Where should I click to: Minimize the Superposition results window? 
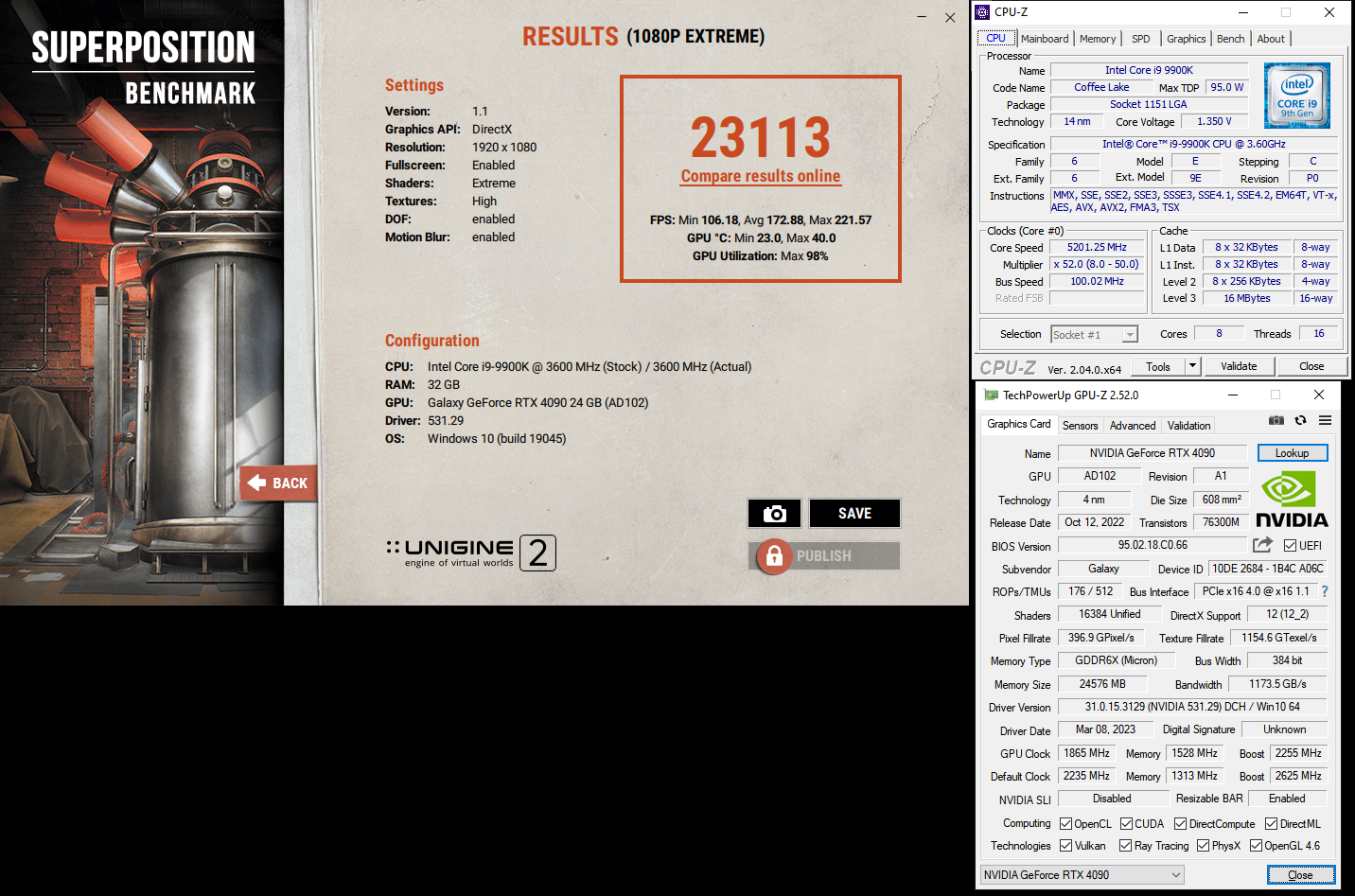923,17
